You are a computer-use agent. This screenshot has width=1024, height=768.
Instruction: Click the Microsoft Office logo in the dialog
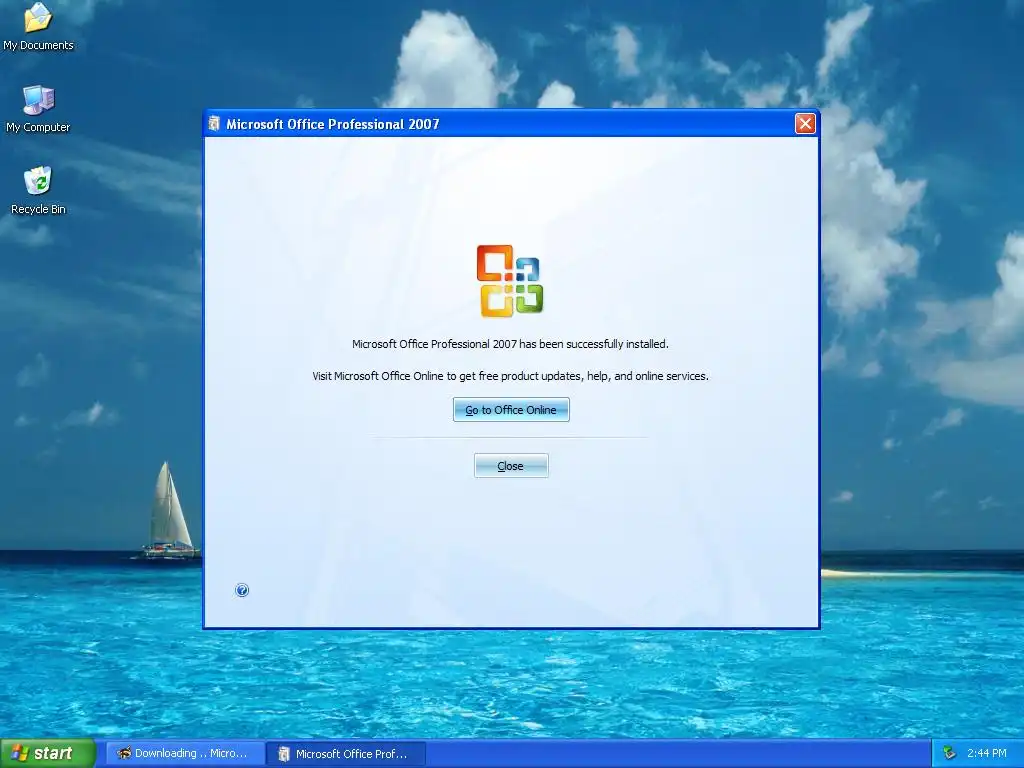pos(510,281)
